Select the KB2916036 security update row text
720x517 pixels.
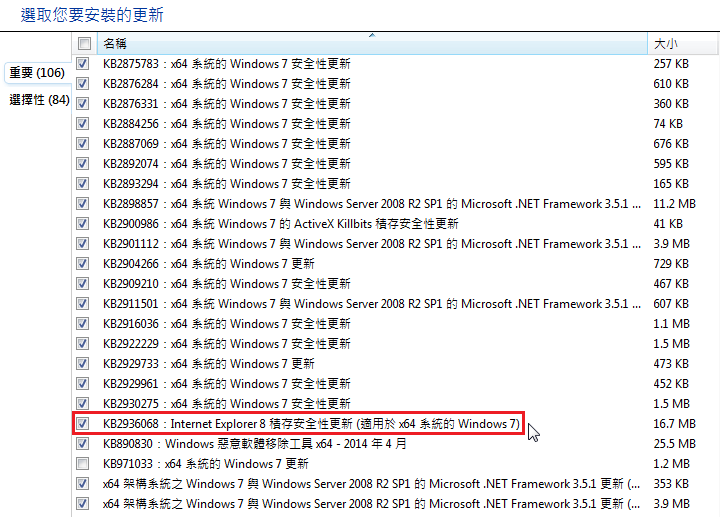[x=227, y=323]
